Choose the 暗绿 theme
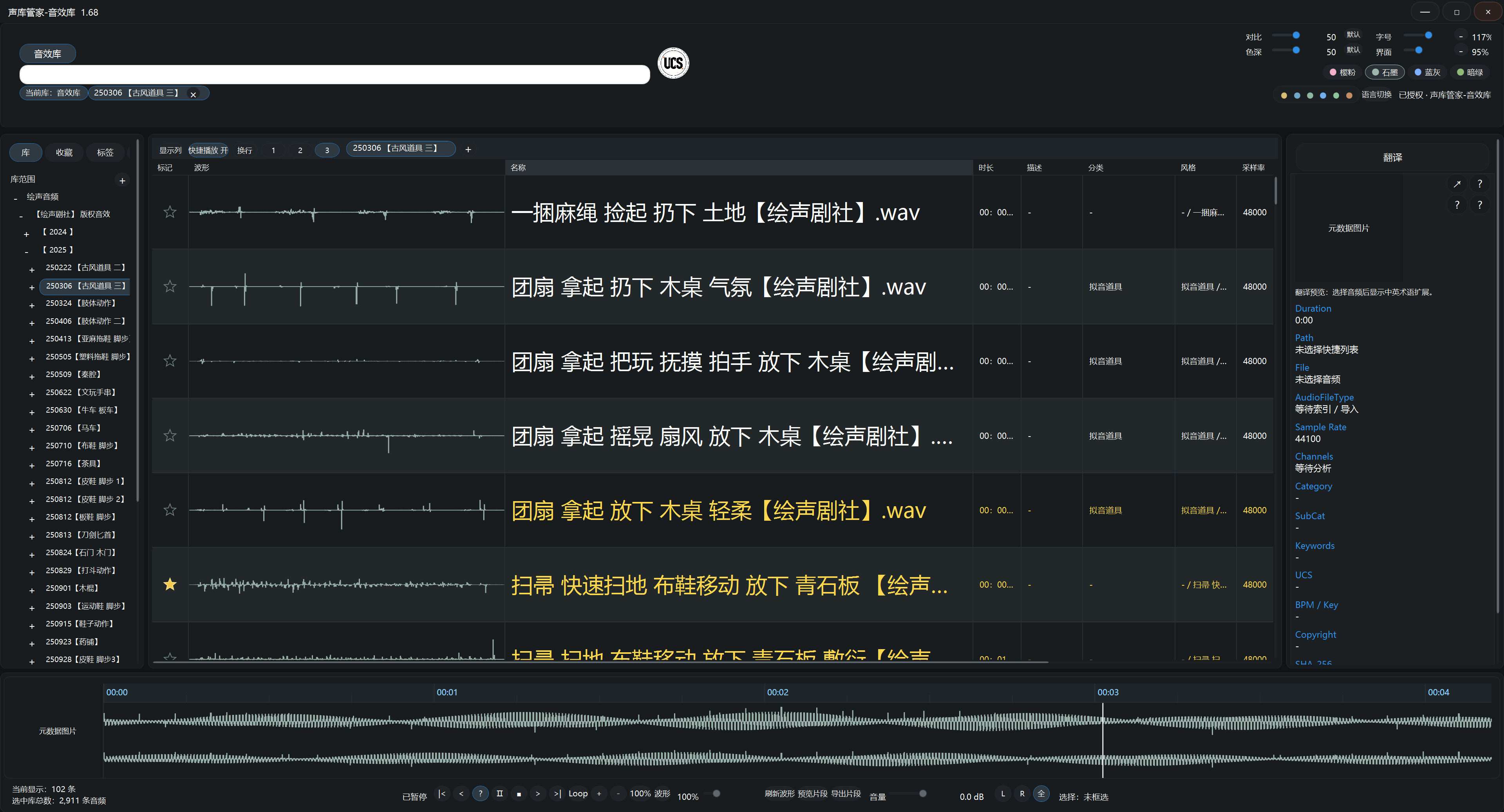This screenshot has height=812, width=1504. point(1470,72)
